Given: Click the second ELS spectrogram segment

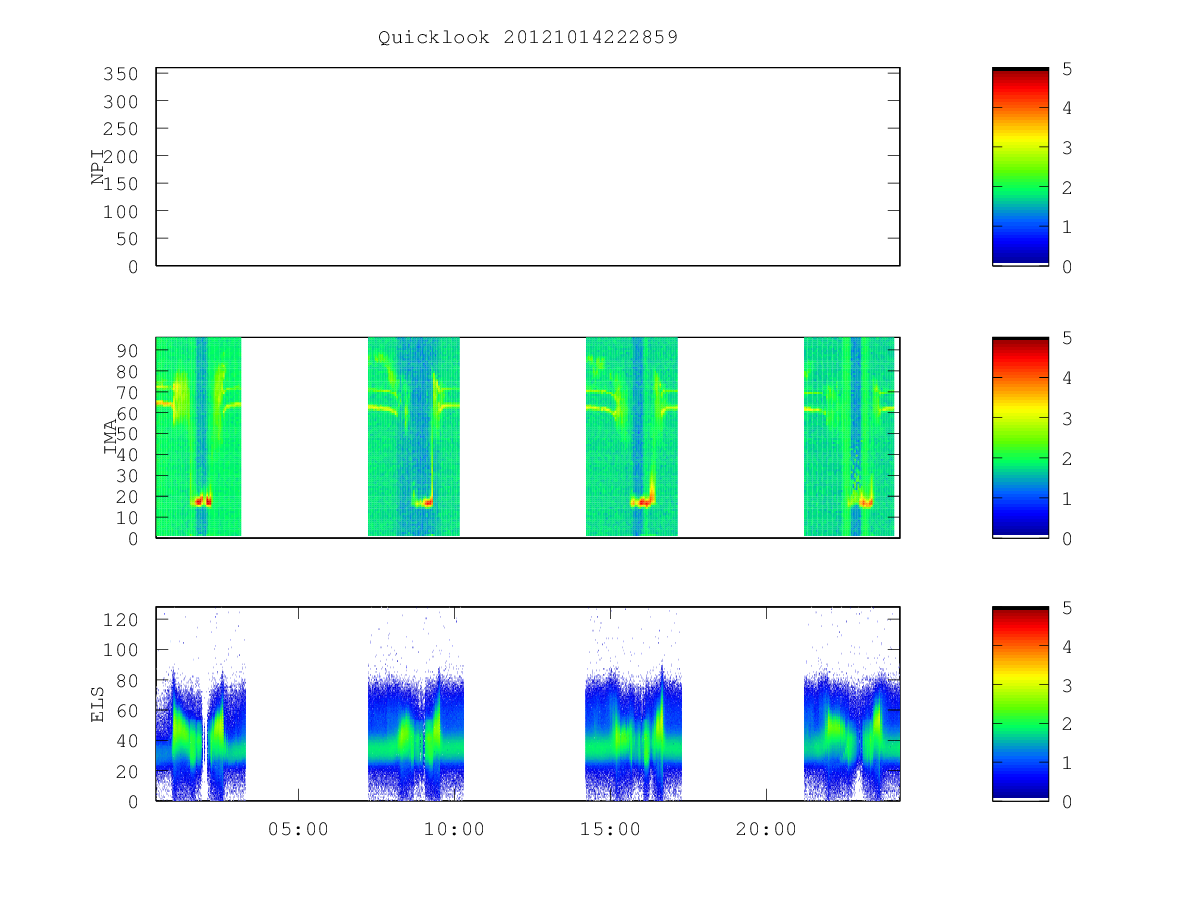Looking at the screenshot, I should click(x=416, y=704).
